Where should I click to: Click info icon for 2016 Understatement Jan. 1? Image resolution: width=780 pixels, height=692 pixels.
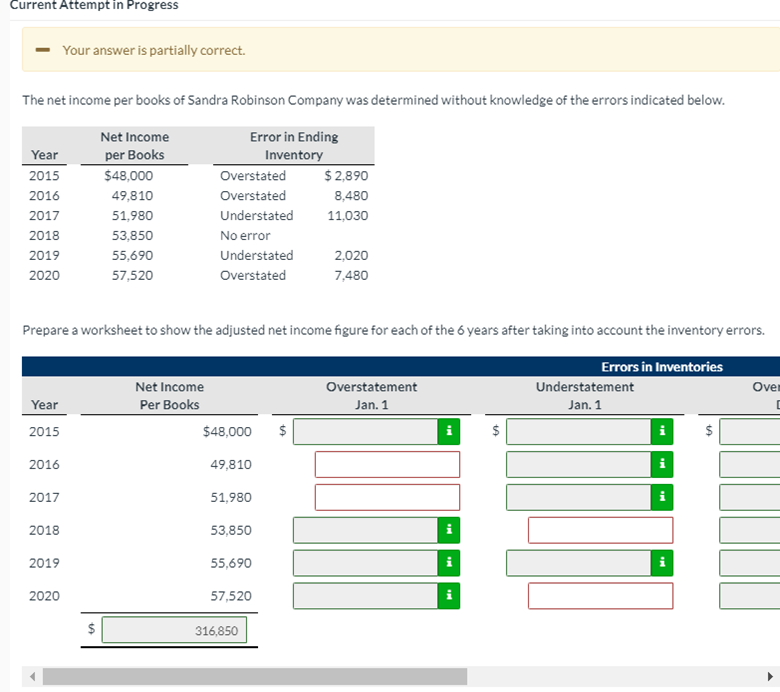[x=662, y=464]
